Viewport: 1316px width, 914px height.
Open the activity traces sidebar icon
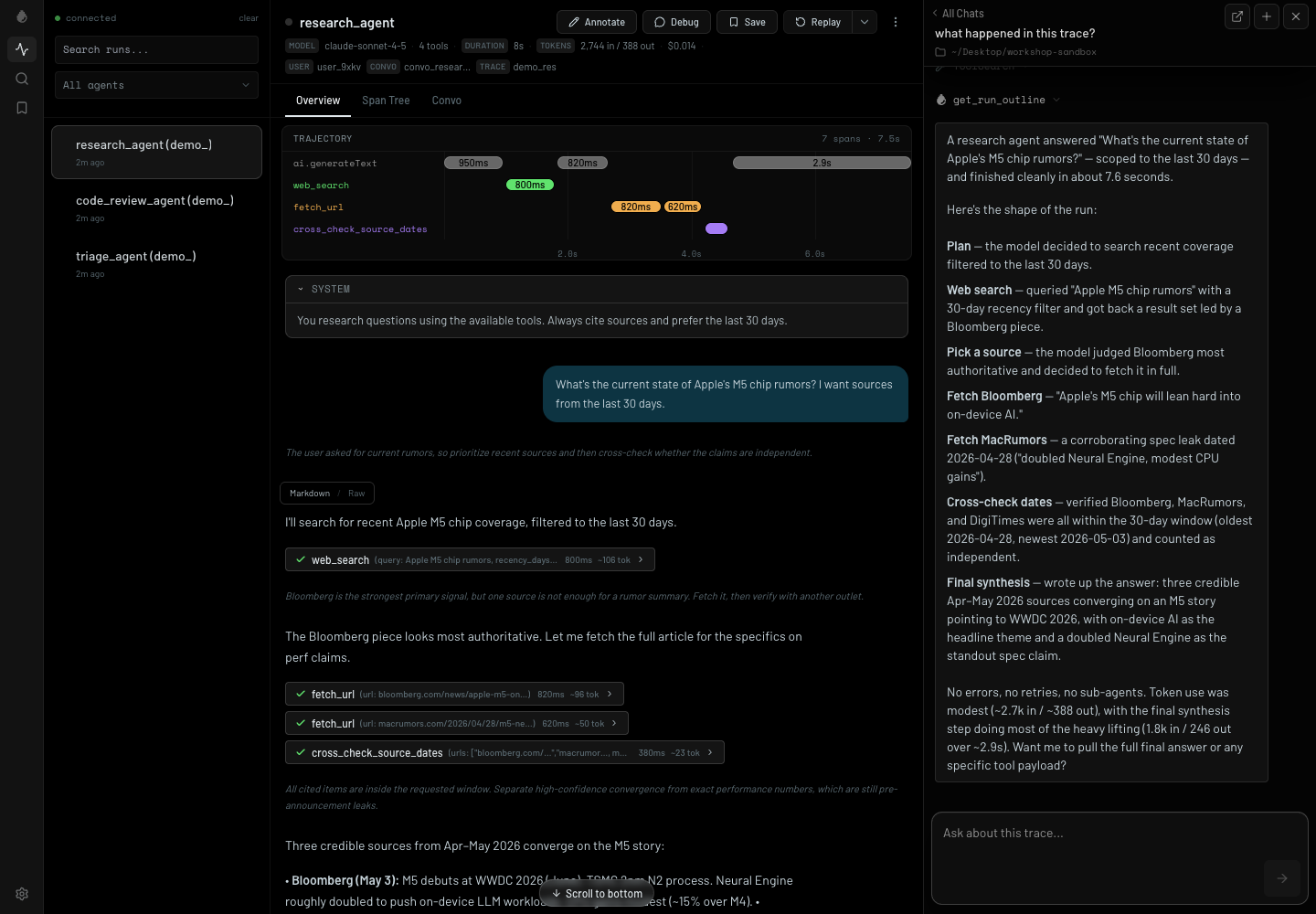(22, 49)
